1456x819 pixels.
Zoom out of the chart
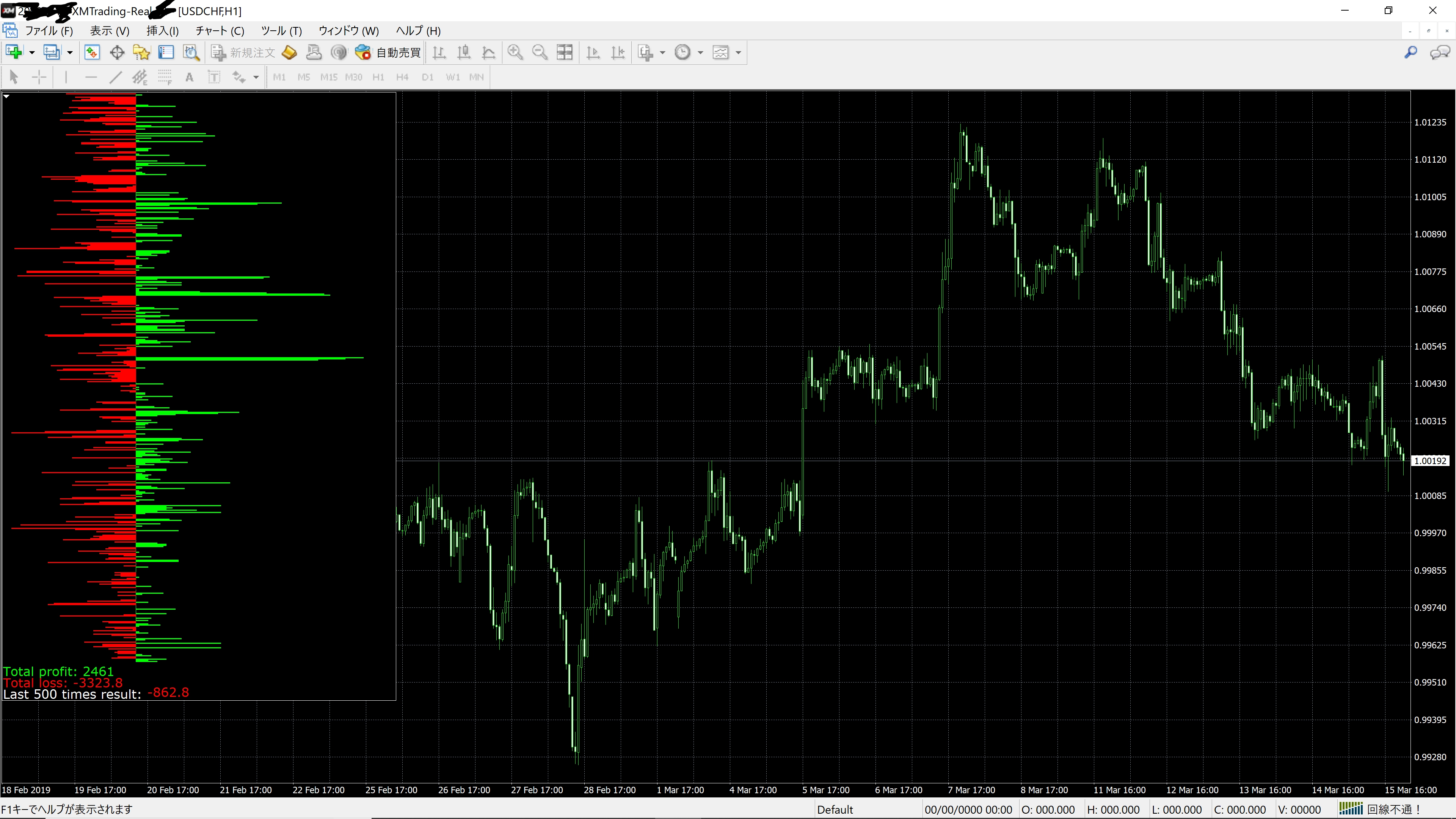pos(540,52)
